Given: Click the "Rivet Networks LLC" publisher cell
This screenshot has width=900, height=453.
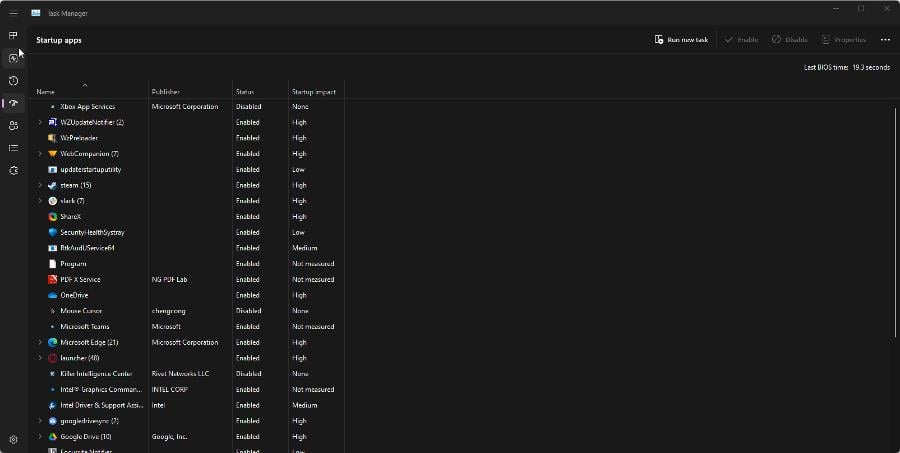Looking at the screenshot, I should 180,374.
